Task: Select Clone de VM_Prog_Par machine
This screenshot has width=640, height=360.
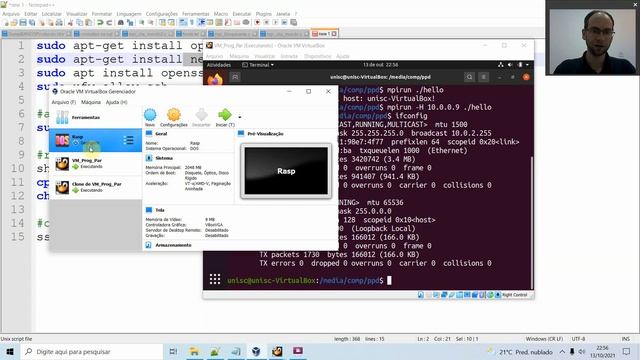Action: pyautogui.click(x=96, y=187)
